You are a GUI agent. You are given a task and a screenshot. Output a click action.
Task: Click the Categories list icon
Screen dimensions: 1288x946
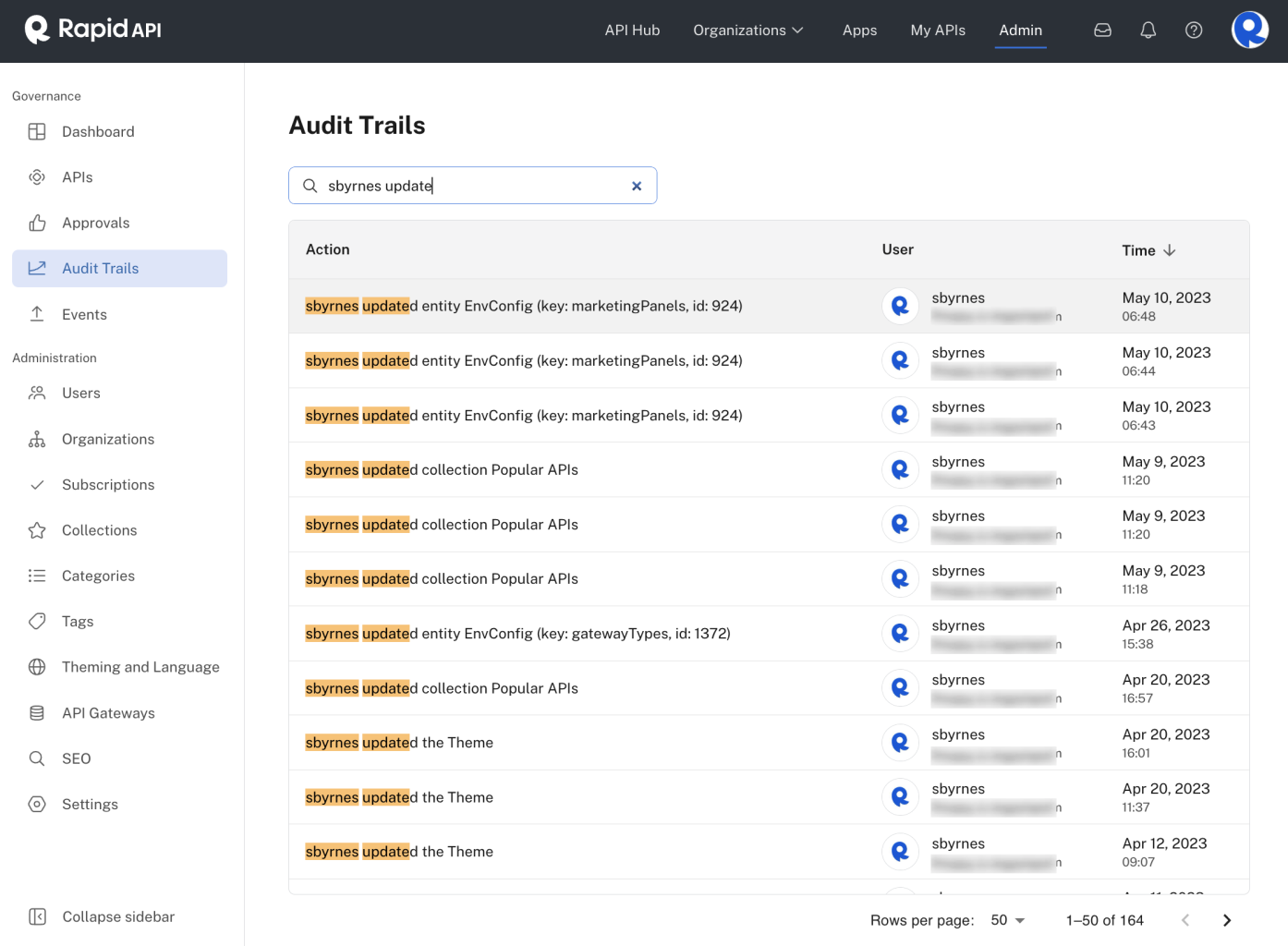[x=37, y=576]
